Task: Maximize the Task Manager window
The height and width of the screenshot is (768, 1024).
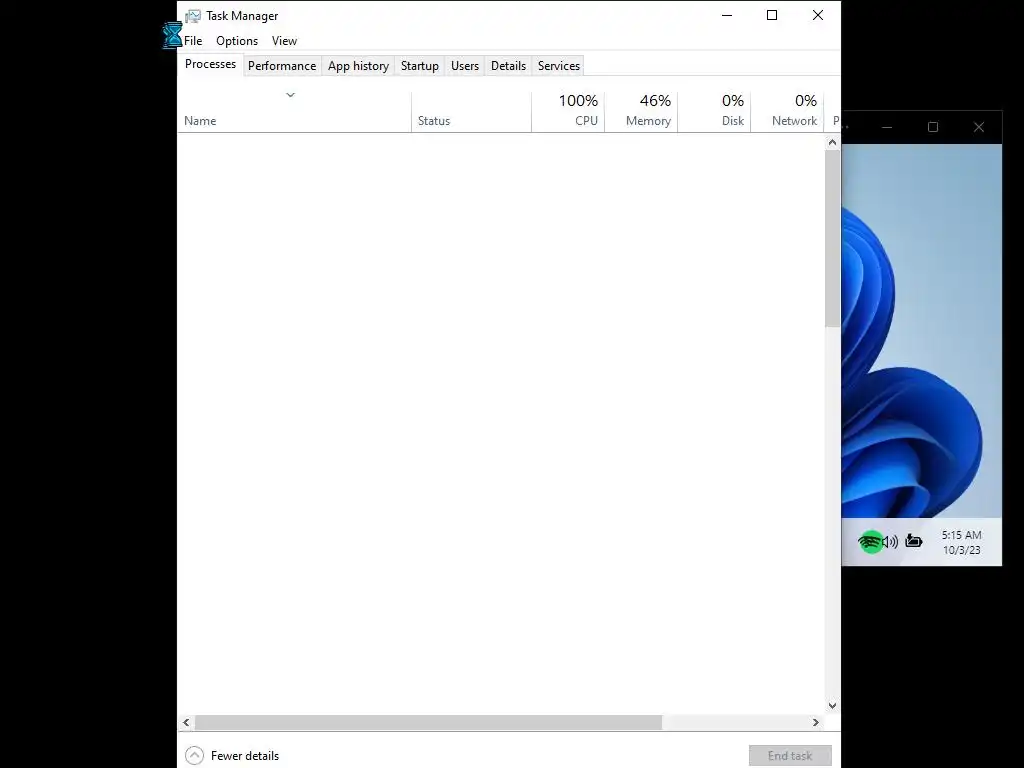Action: pyautogui.click(x=772, y=15)
